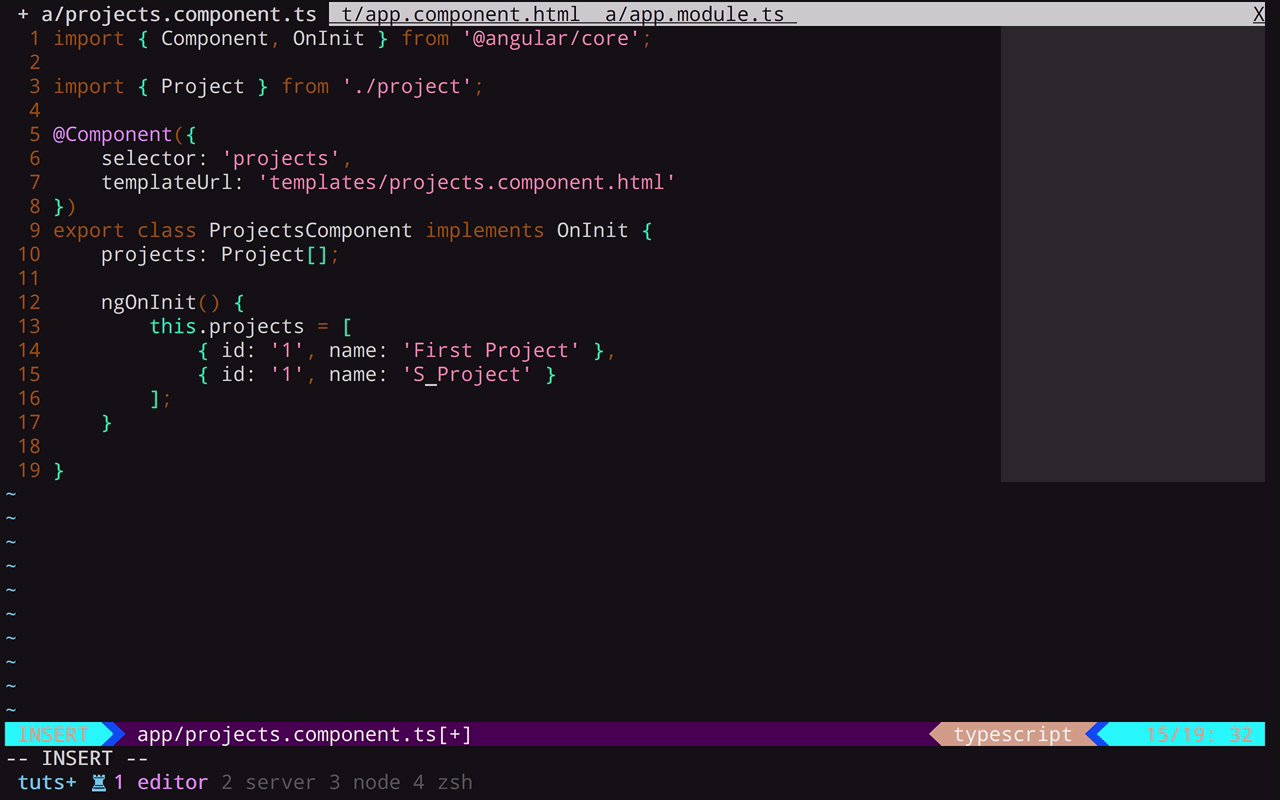The height and width of the screenshot is (800, 1280).
Task: Switch to tmux window '2 server'
Action: pyautogui.click(x=268, y=782)
